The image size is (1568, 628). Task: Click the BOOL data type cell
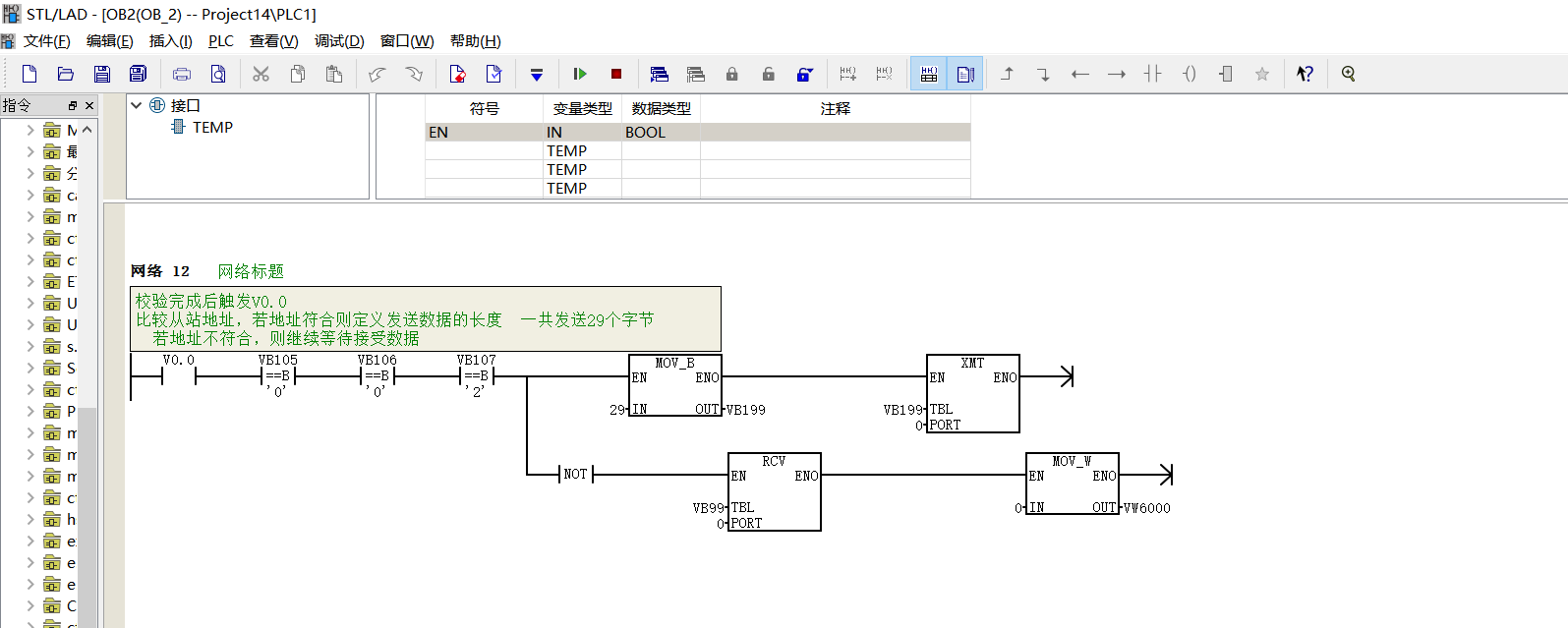[661, 133]
